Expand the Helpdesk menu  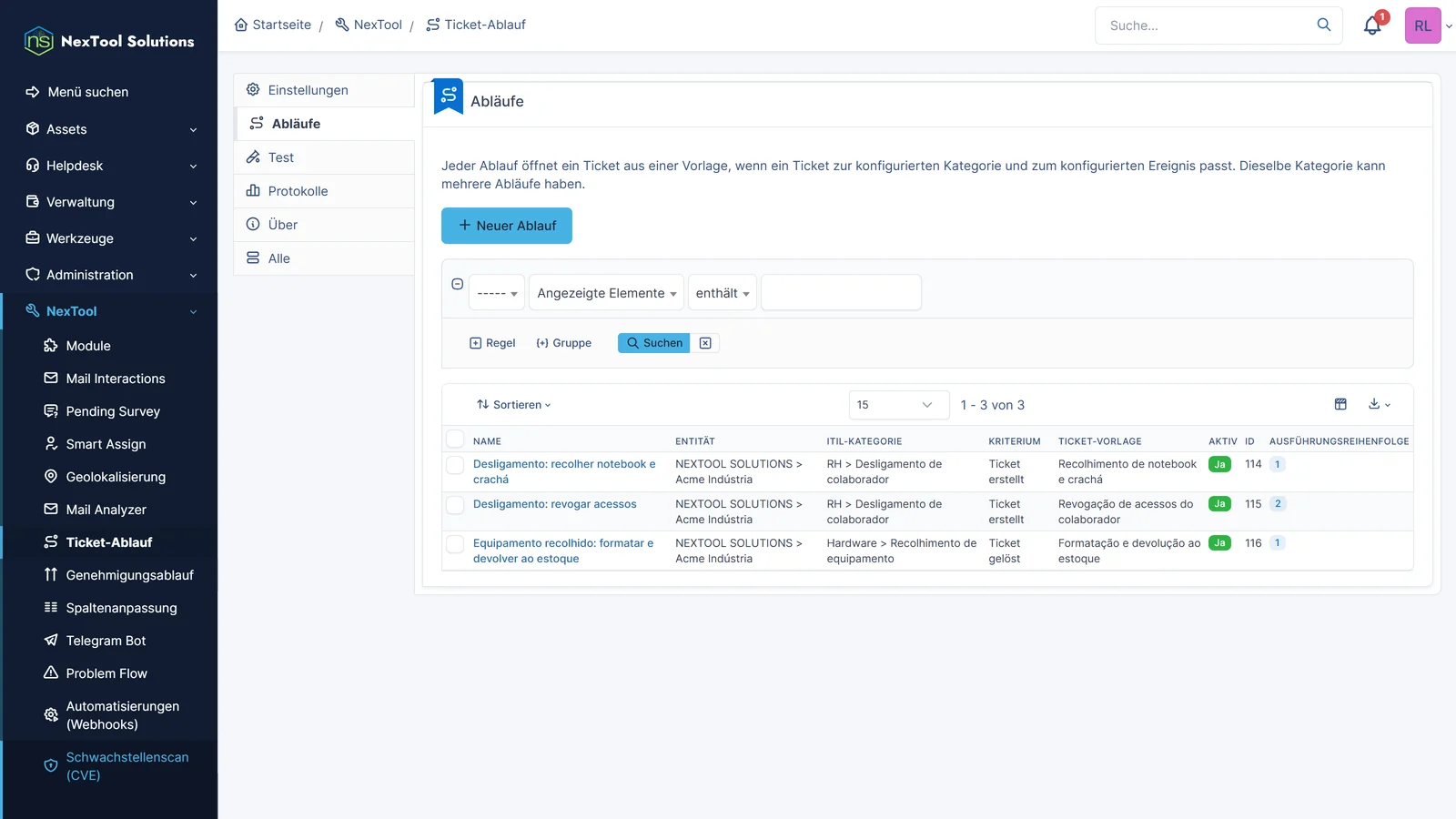109,166
